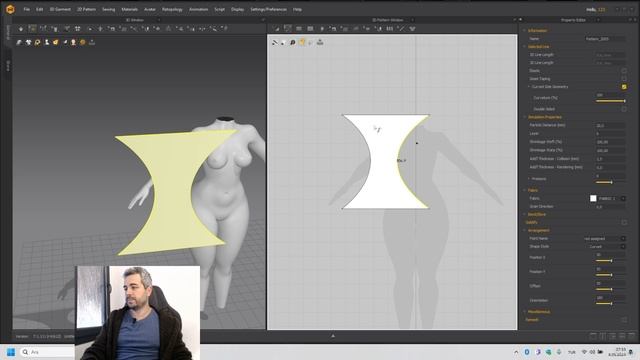Open the Avatar menu
Image resolution: width=640 pixels, height=360 pixels.
click(x=150, y=9)
